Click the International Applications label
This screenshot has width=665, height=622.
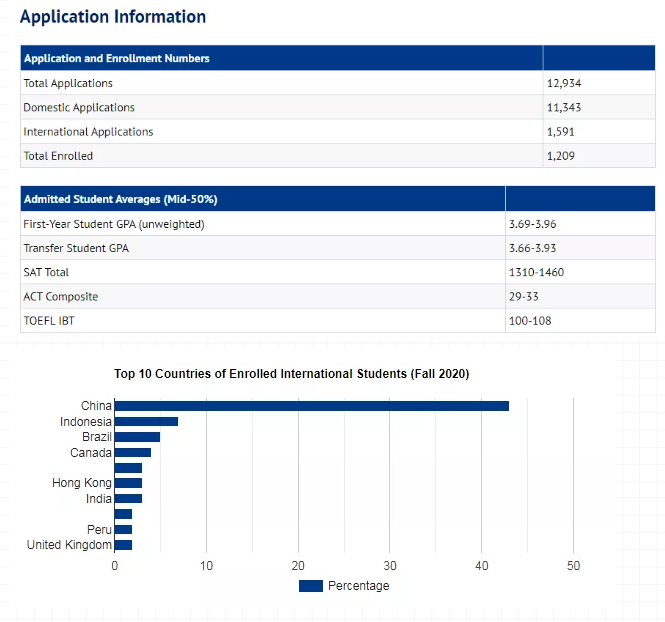point(88,132)
